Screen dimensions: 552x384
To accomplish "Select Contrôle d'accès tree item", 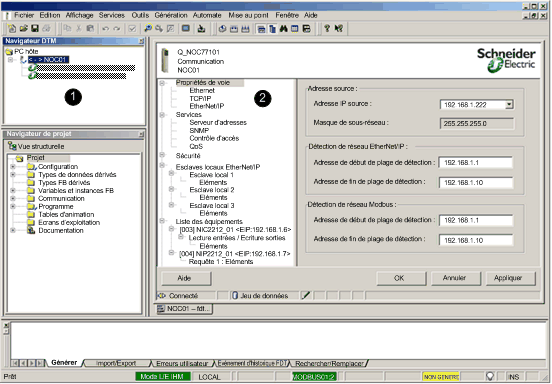I will [x=214, y=138].
